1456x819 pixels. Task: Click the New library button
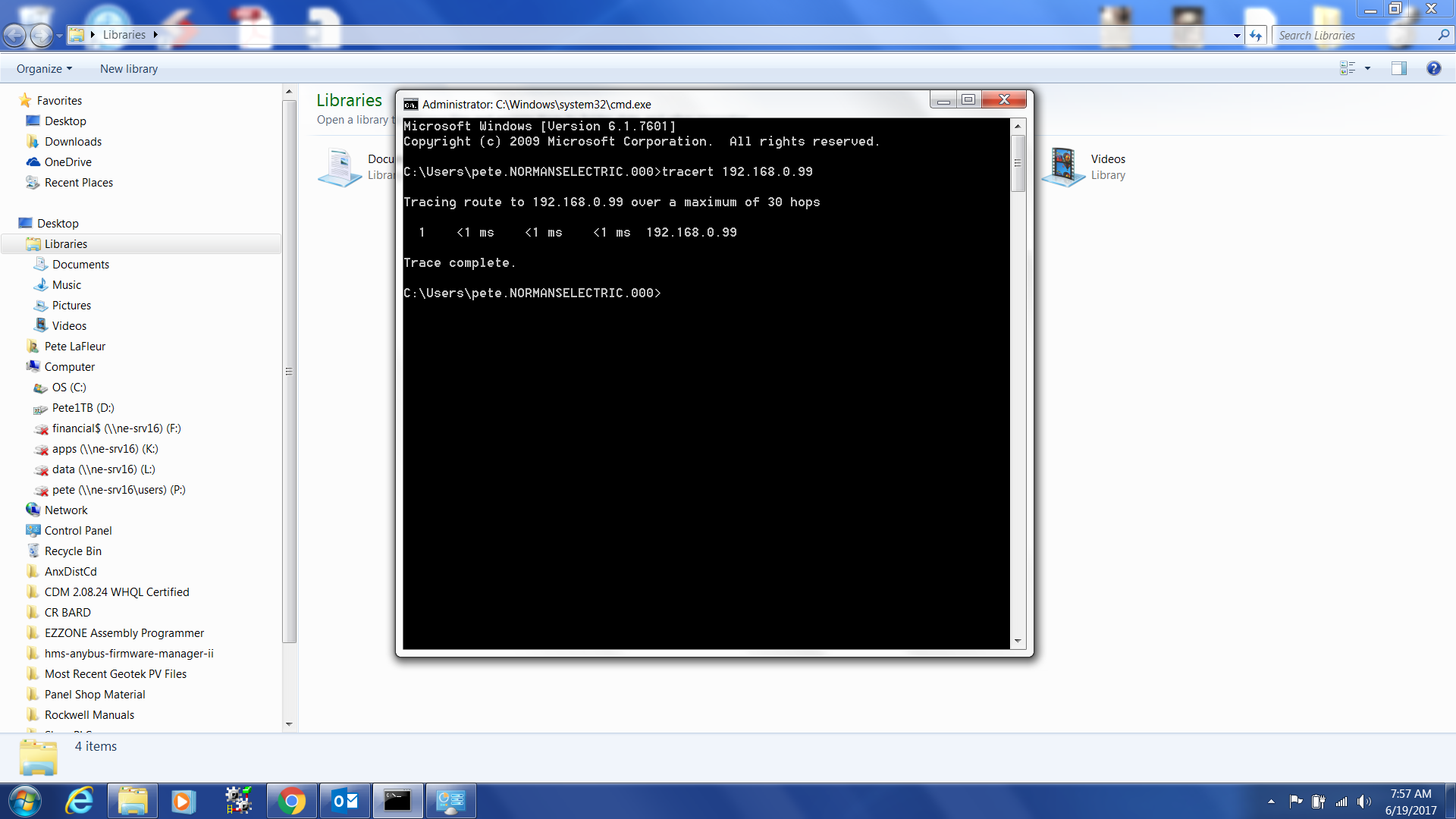tap(128, 68)
